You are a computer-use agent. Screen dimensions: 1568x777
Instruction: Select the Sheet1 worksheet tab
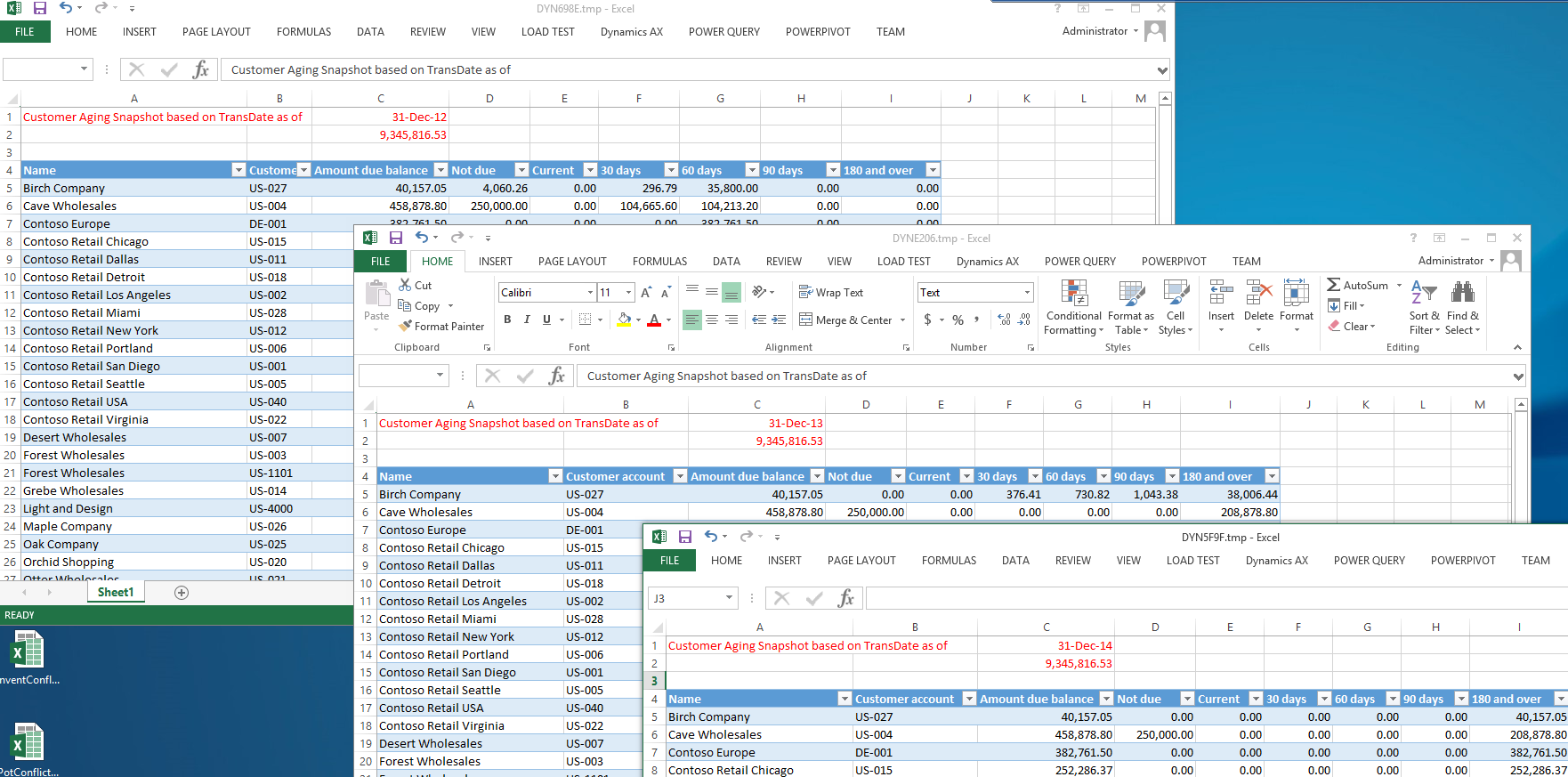(x=116, y=593)
